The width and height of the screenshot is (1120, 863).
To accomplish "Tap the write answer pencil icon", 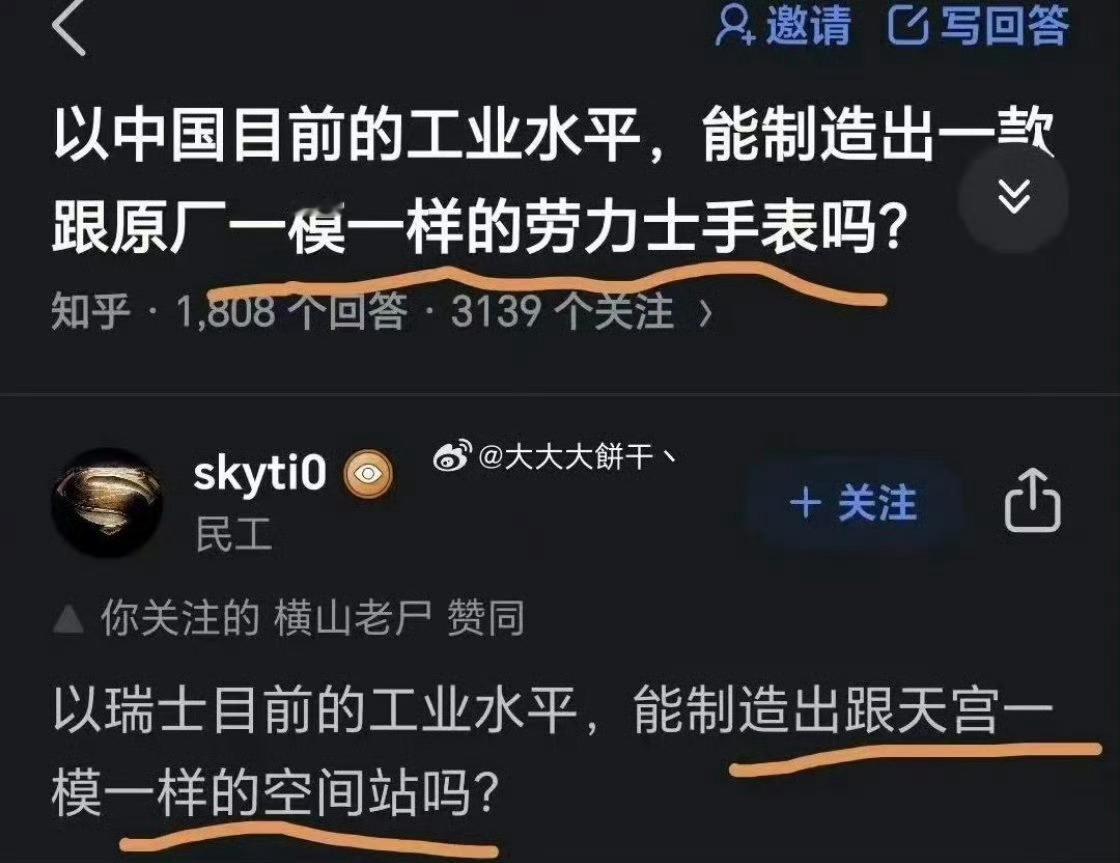I will (909, 25).
